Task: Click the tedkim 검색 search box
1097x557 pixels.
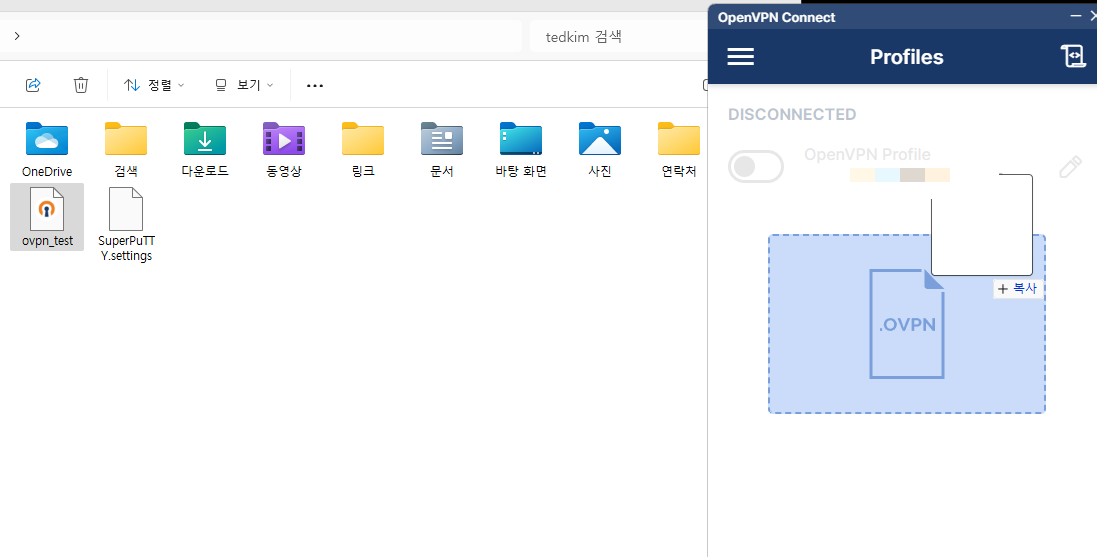Action: [619, 36]
